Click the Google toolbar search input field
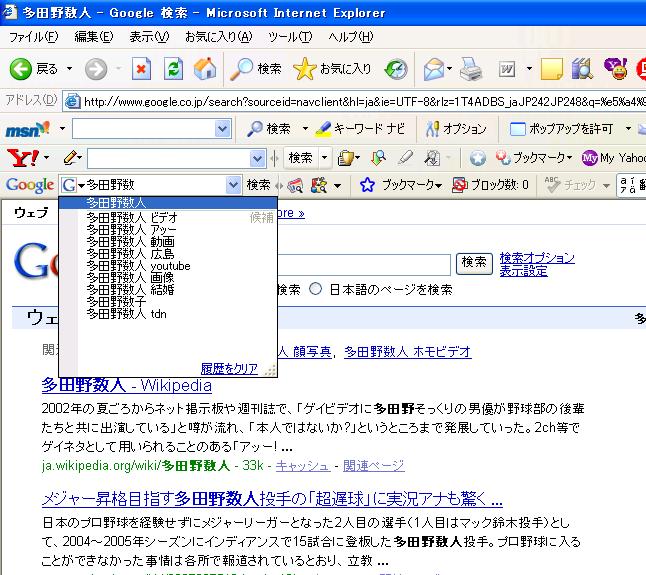This screenshot has height=575, width=646. pyautogui.click(x=156, y=185)
